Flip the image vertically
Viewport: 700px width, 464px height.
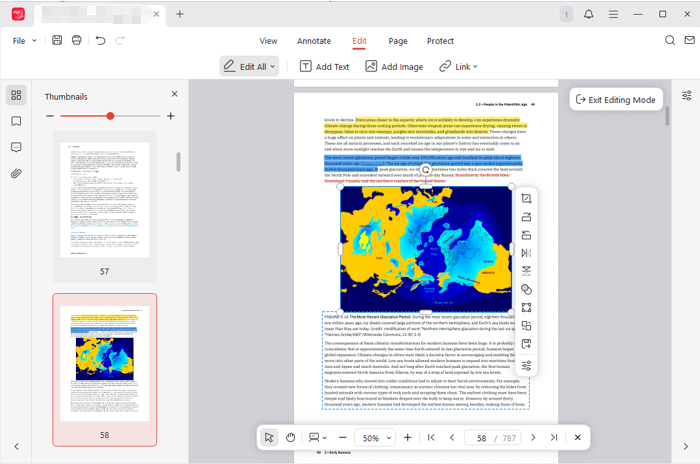click(526, 271)
